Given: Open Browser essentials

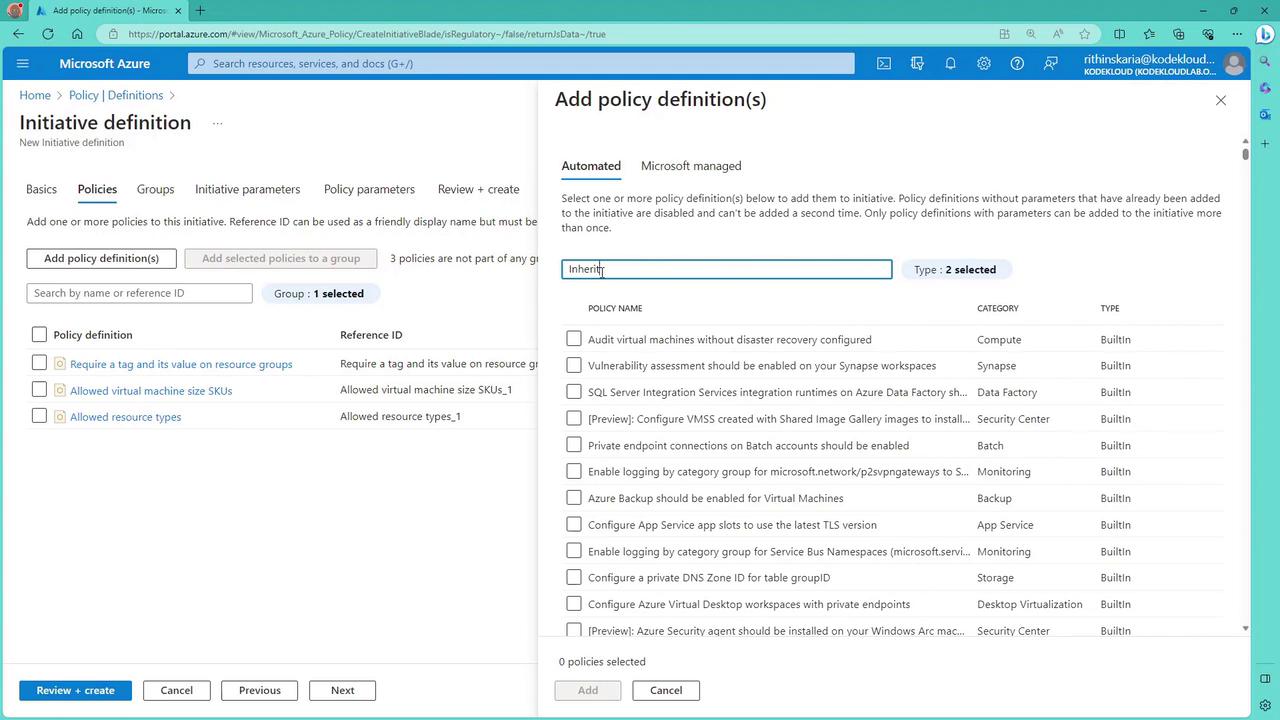Looking at the screenshot, I should tap(1208, 34).
